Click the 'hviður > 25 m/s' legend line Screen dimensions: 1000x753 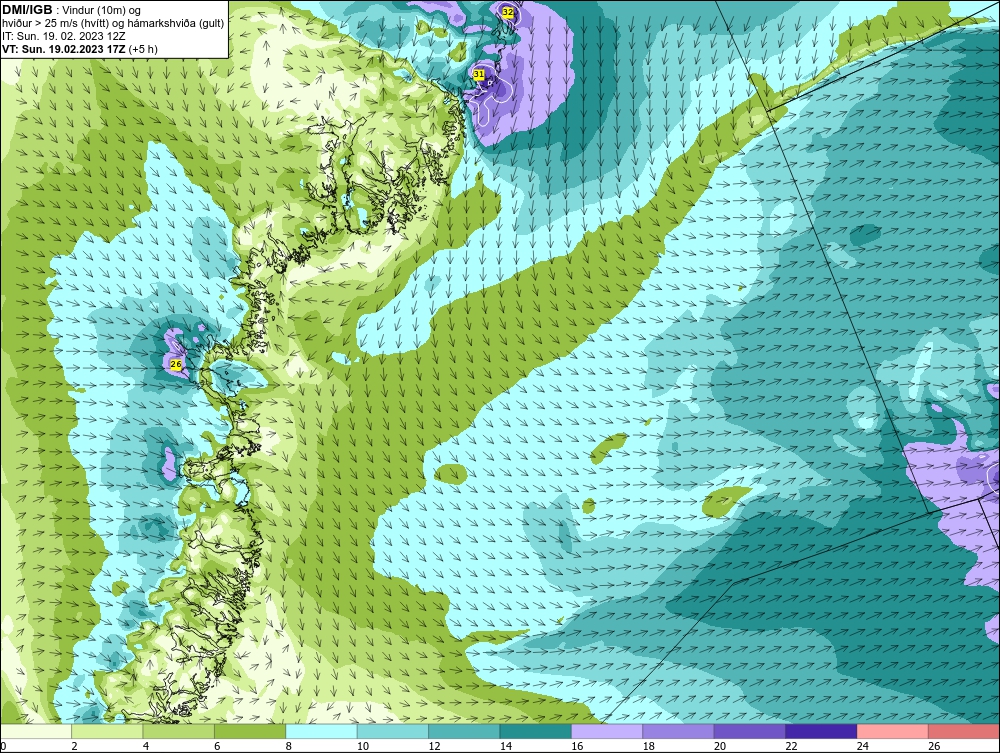[113, 24]
